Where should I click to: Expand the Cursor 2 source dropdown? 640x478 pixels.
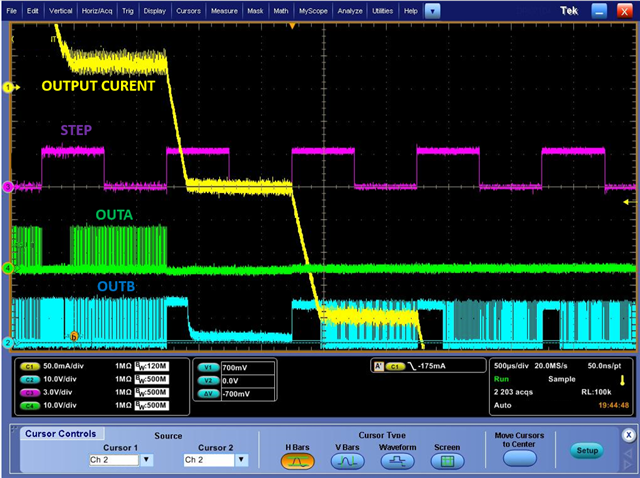tap(241, 460)
